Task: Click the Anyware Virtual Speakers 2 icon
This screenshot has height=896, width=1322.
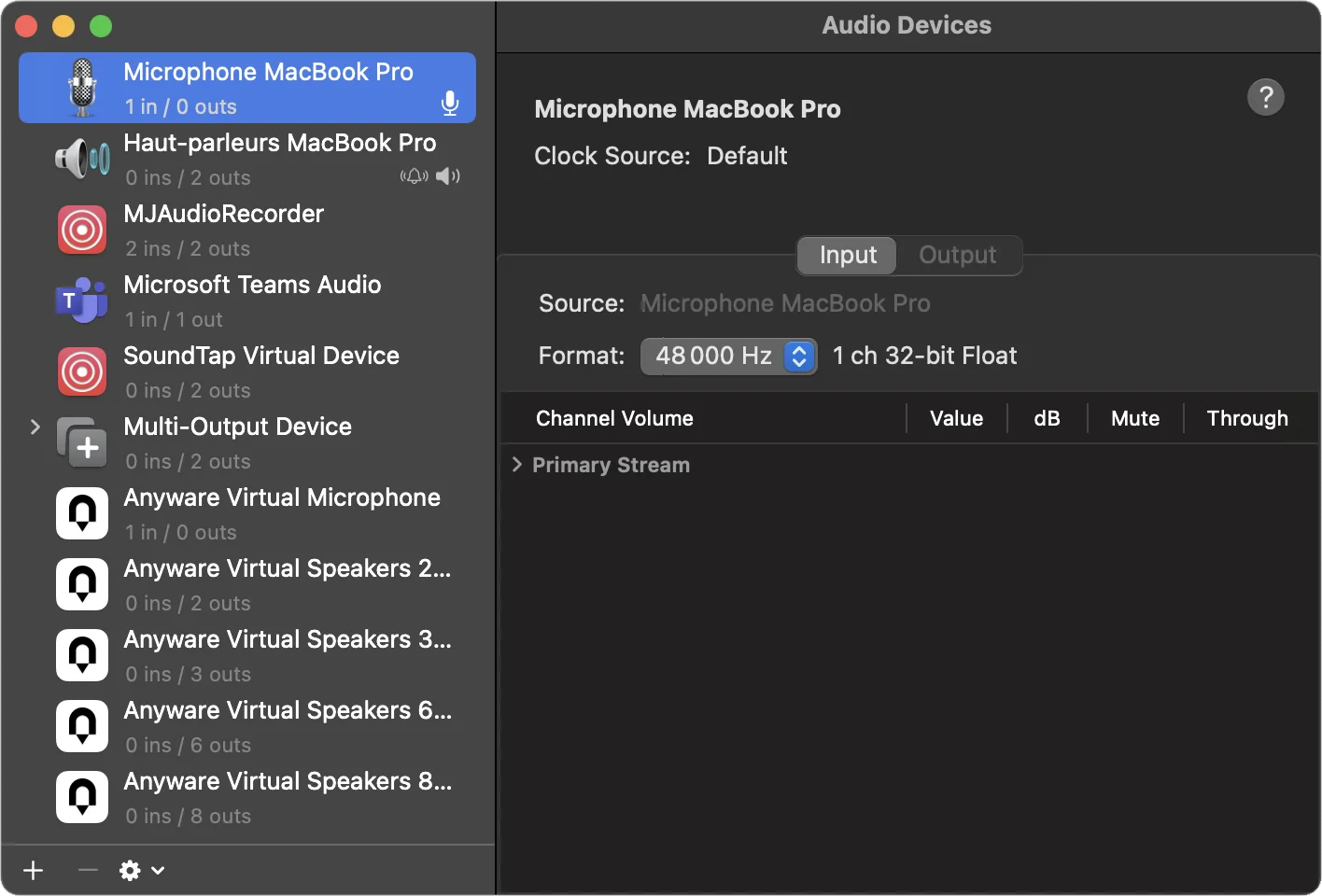Action: click(x=82, y=584)
